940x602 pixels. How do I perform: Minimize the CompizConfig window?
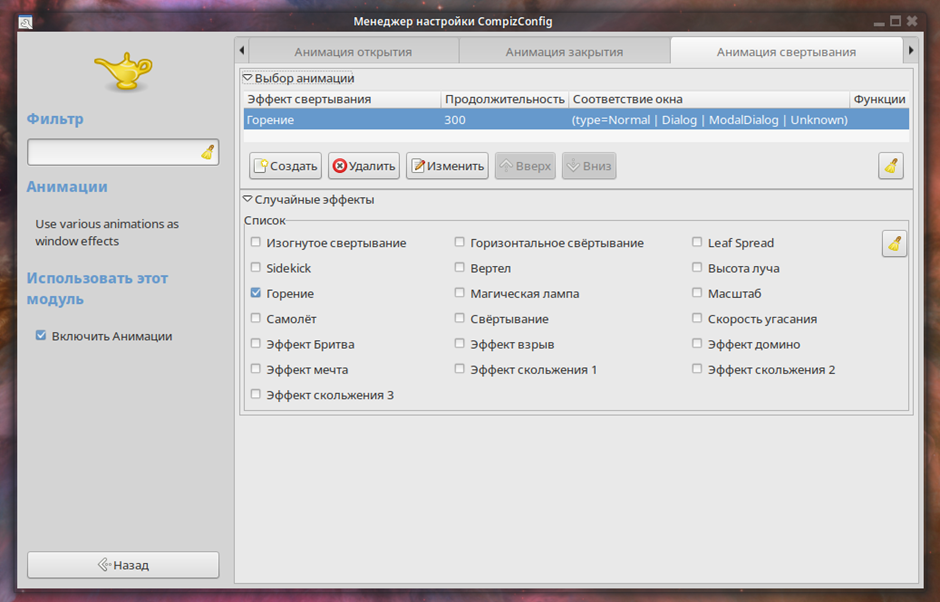coord(879,23)
